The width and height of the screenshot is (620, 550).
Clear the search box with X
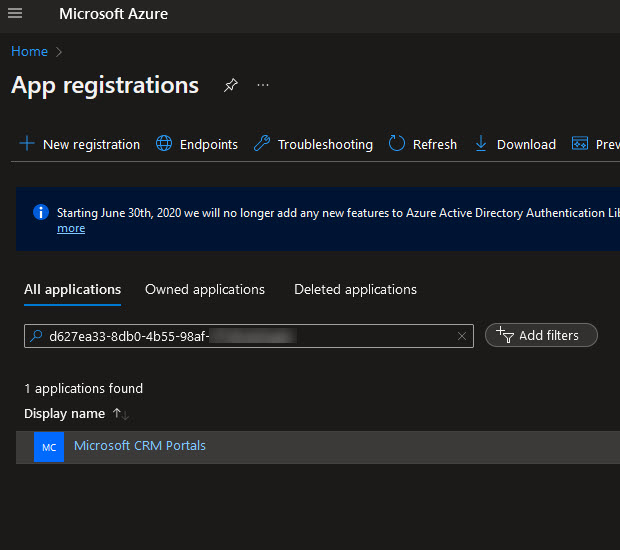pos(462,336)
